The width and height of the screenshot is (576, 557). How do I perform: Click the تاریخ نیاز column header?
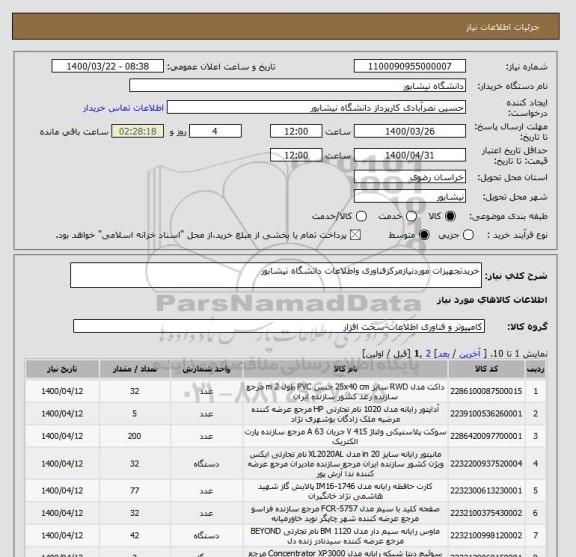[x=62, y=369]
